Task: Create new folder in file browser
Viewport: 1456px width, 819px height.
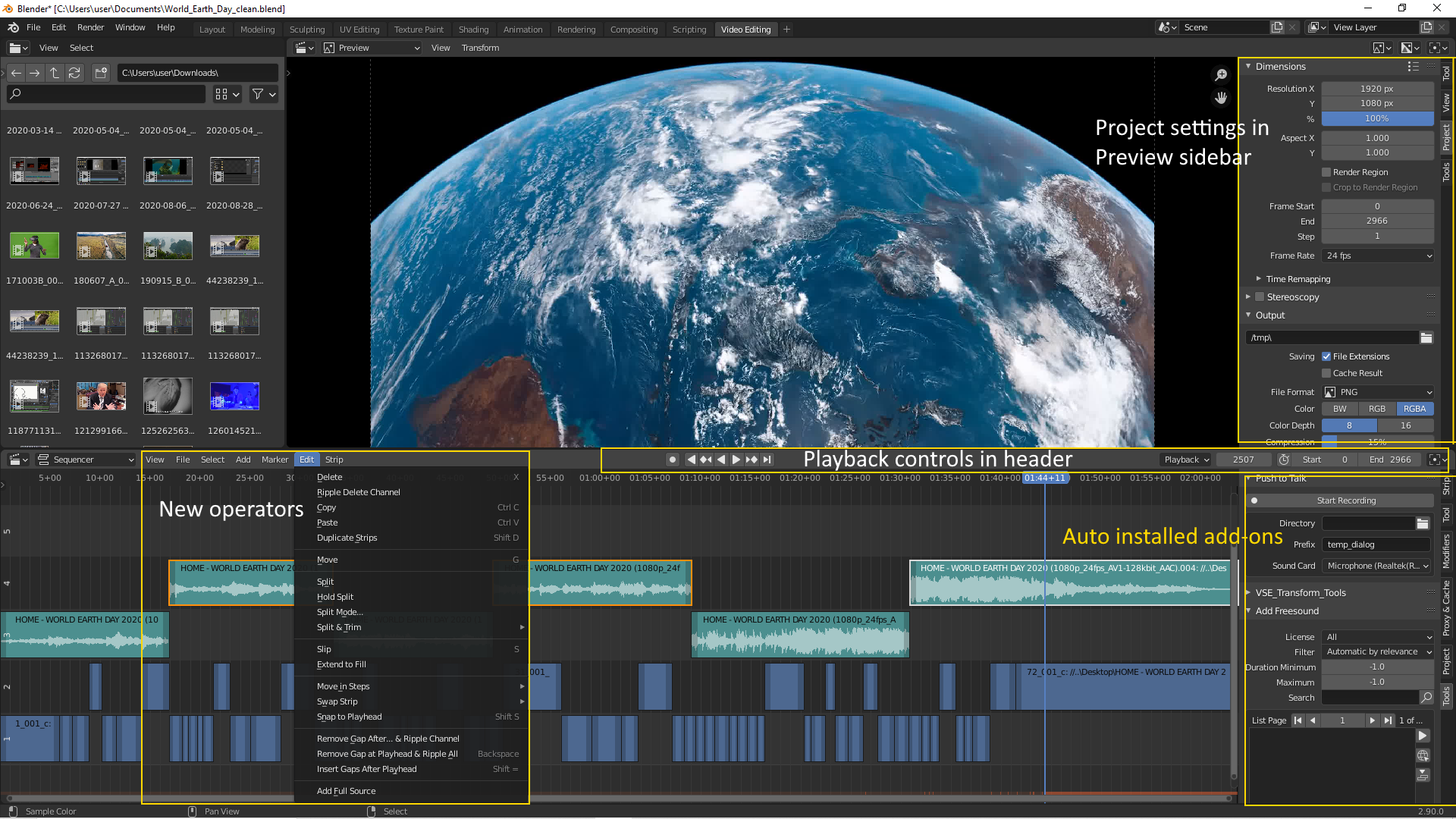Action: [x=101, y=73]
